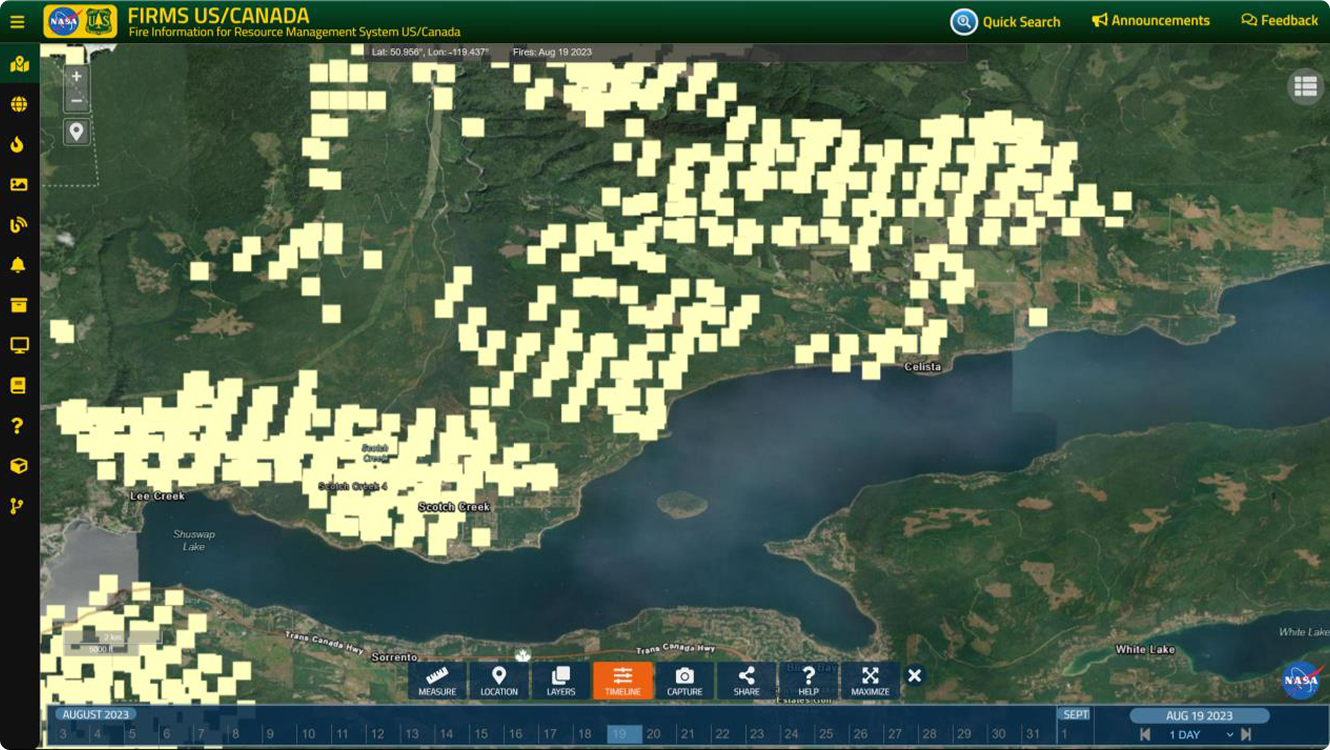The image size is (1330, 750).
Task: Click the White Lake label on the map
Action: [1145, 650]
